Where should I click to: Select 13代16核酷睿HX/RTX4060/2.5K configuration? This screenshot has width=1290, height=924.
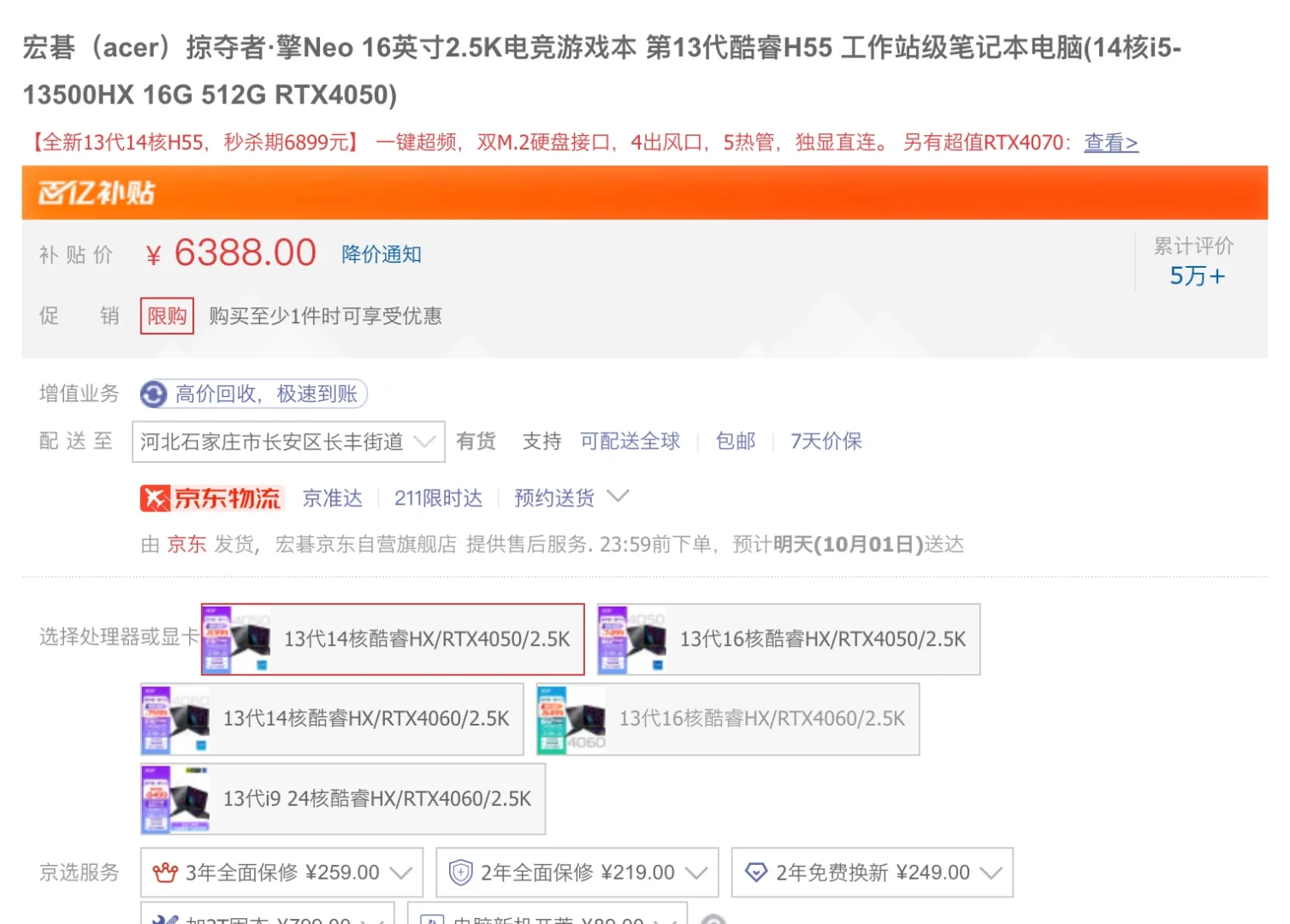[x=728, y=719]
